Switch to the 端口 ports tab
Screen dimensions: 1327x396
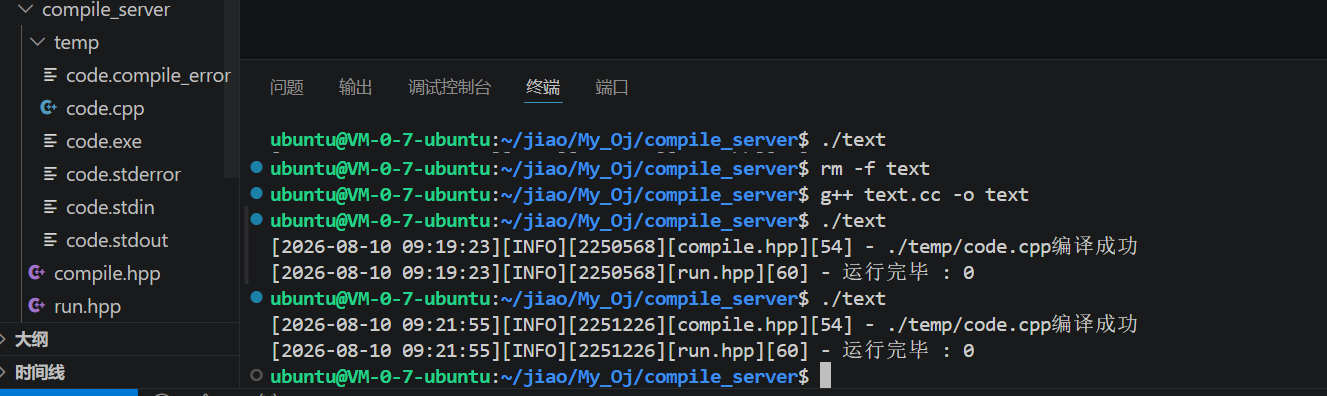click(612, 88)
